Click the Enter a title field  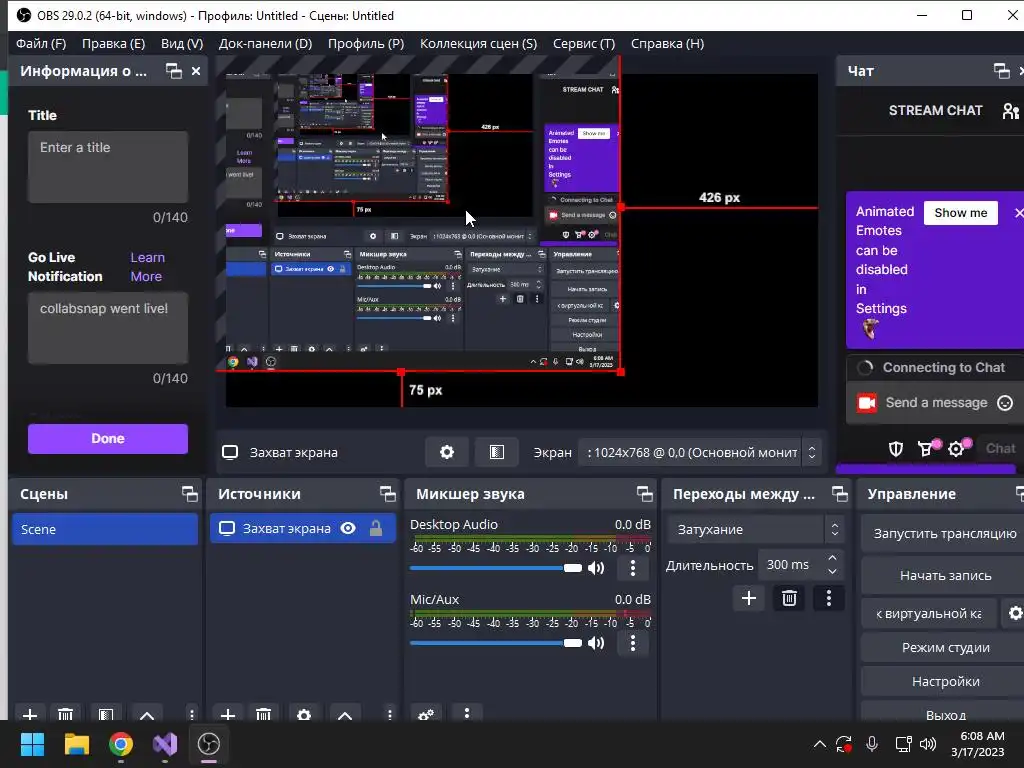pos(108,167)
